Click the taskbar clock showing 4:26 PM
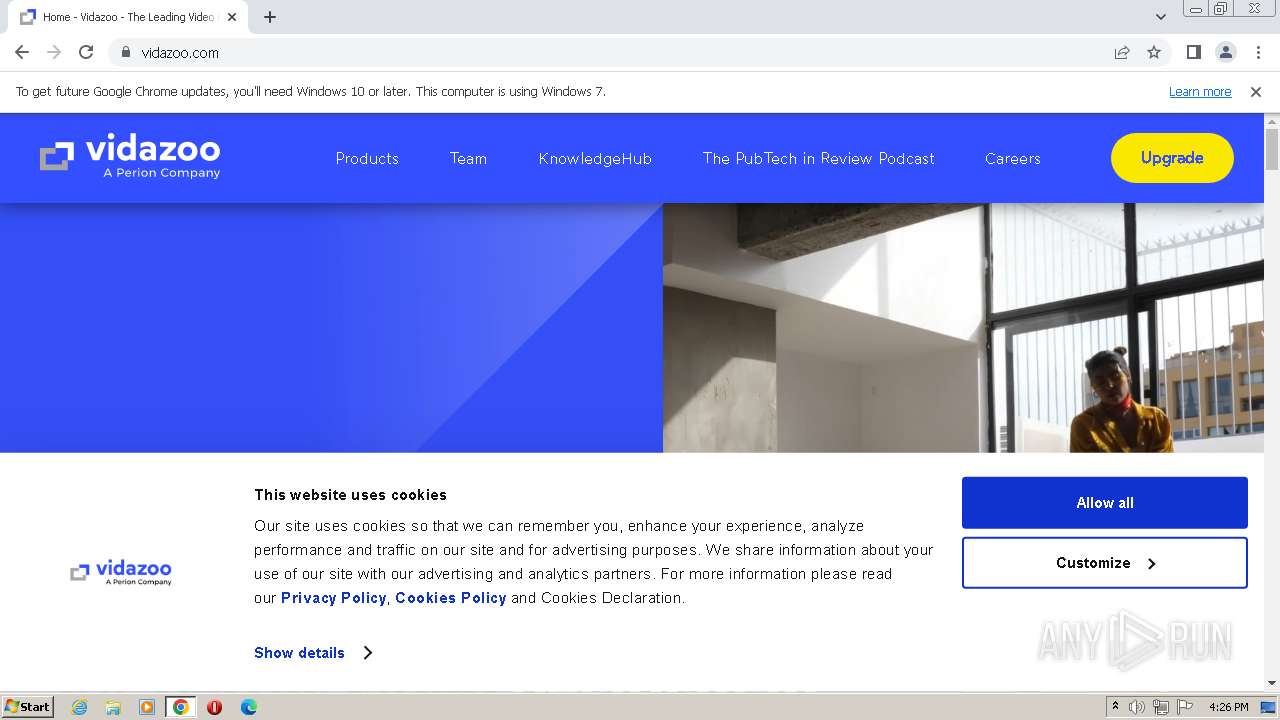The image size is (1280, 720). pos(1228,707)
